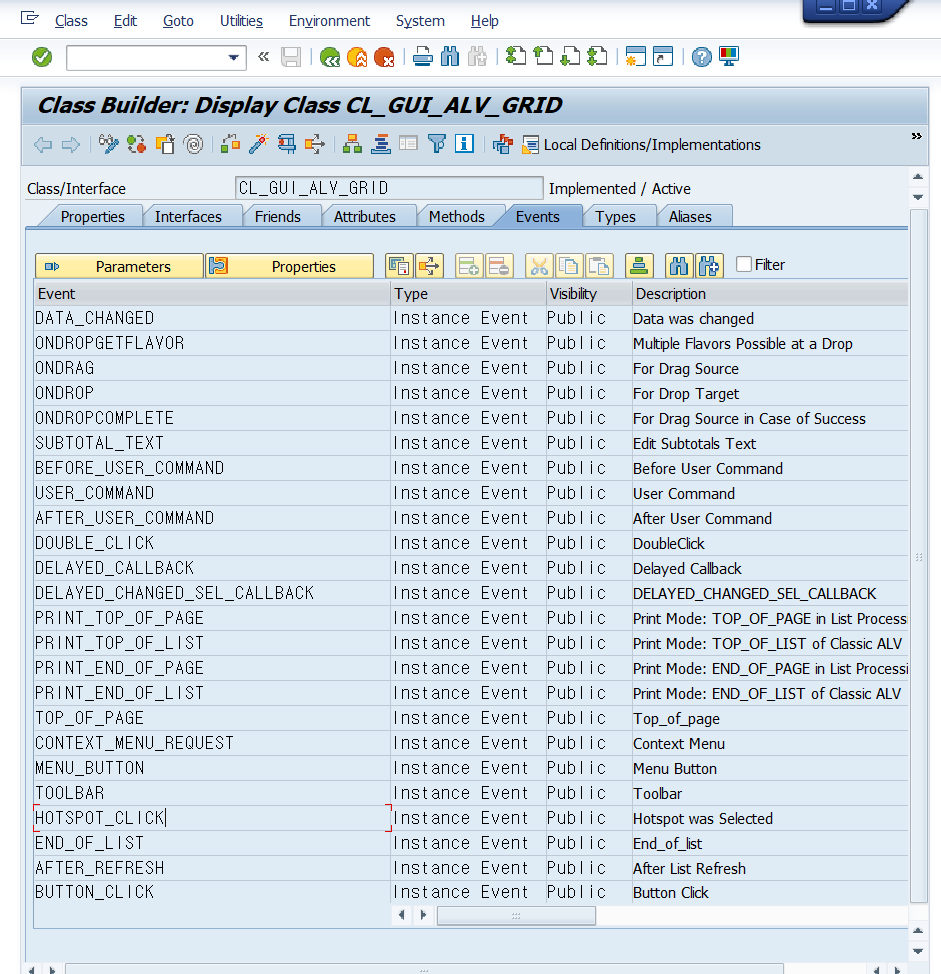Viewport: 941px width, 974px height.
Task: Open the Edit menu
Action: coord(125,21)
